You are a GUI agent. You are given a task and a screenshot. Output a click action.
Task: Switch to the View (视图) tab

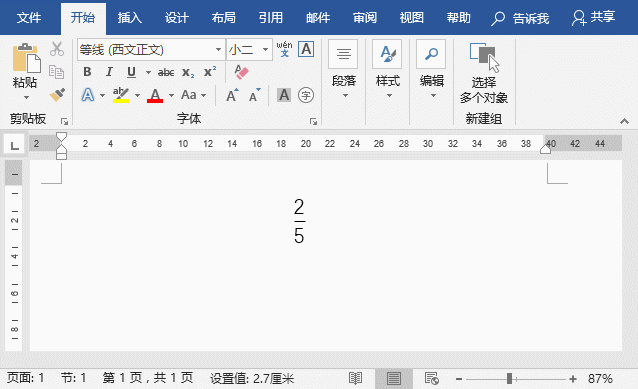pos(412,18)
